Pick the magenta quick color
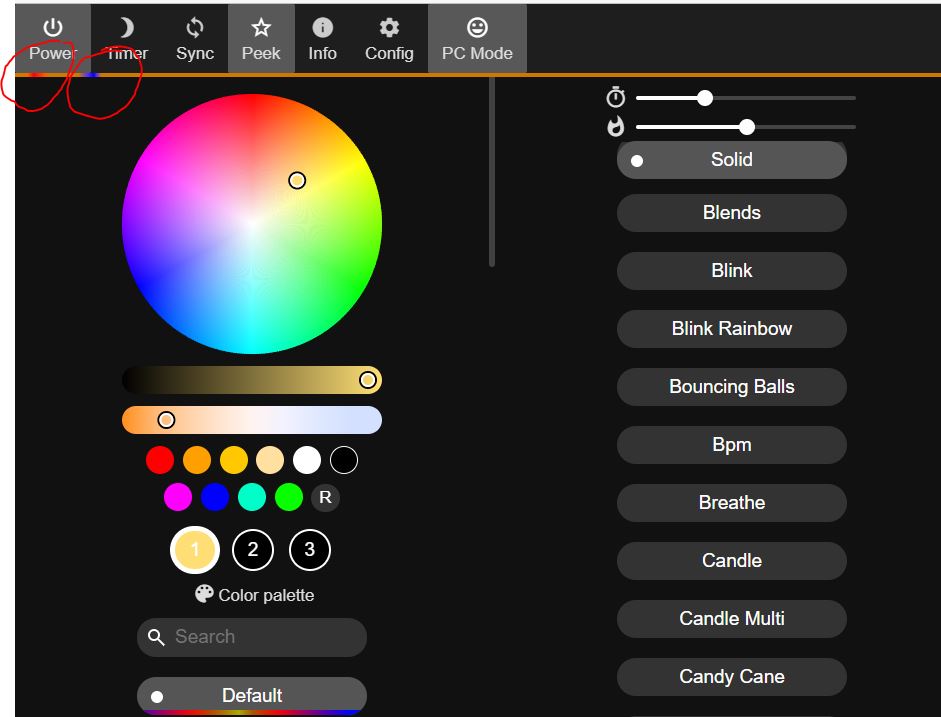Viewport: 941px width, 717px height. [178, 497]
